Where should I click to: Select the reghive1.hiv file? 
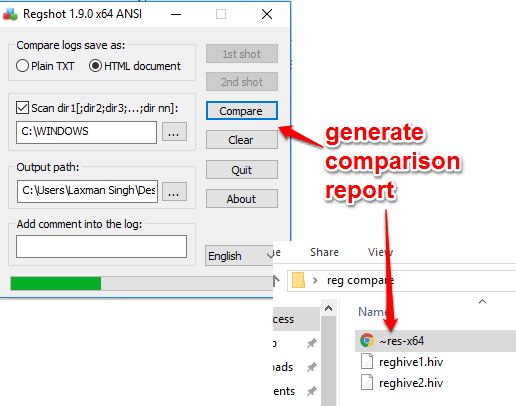tap(411, 362)
